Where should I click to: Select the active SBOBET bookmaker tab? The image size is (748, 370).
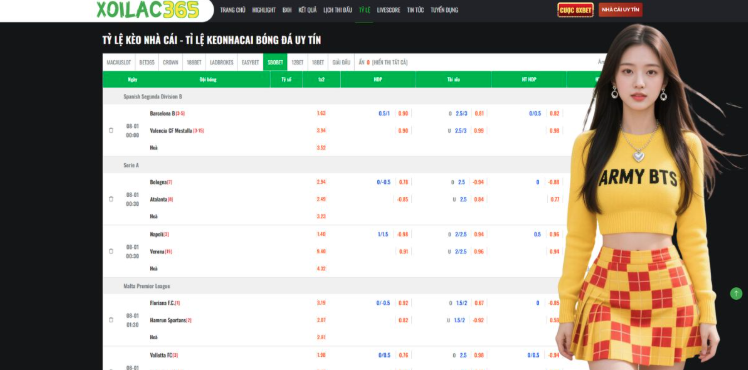275,62
